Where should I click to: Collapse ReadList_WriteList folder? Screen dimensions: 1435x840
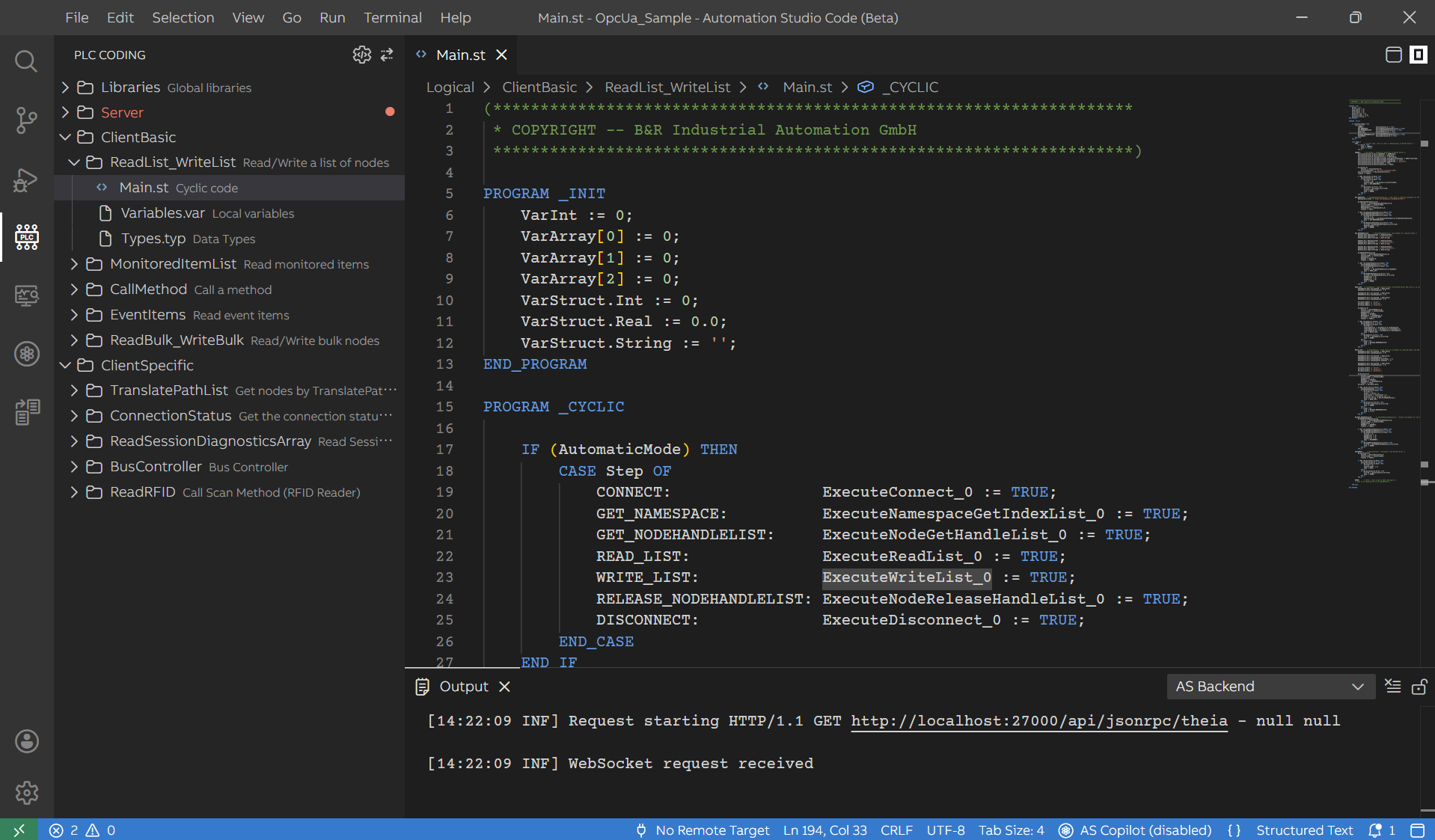point(74,162)
